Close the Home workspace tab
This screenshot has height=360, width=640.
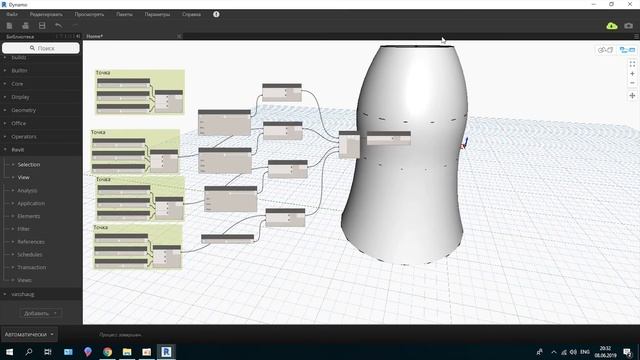(179, 36)
